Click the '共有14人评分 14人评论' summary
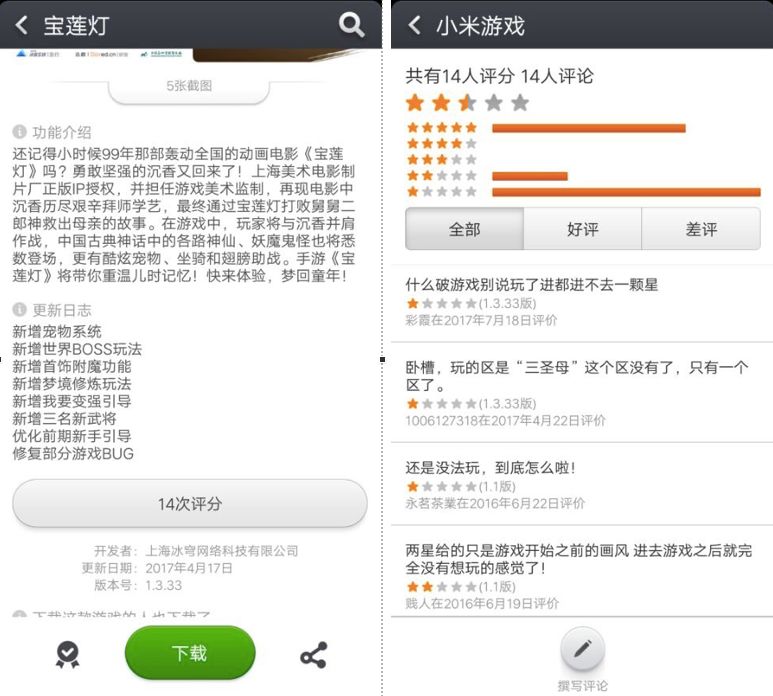Screen dimensions: 773x696 click(499, 76)
